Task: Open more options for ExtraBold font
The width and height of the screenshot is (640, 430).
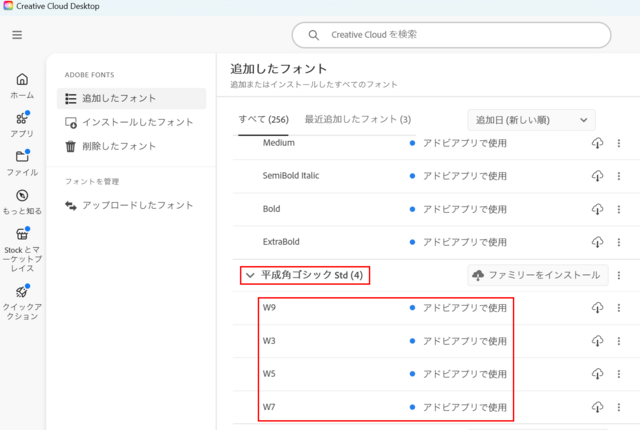Action: coord(619,242)
